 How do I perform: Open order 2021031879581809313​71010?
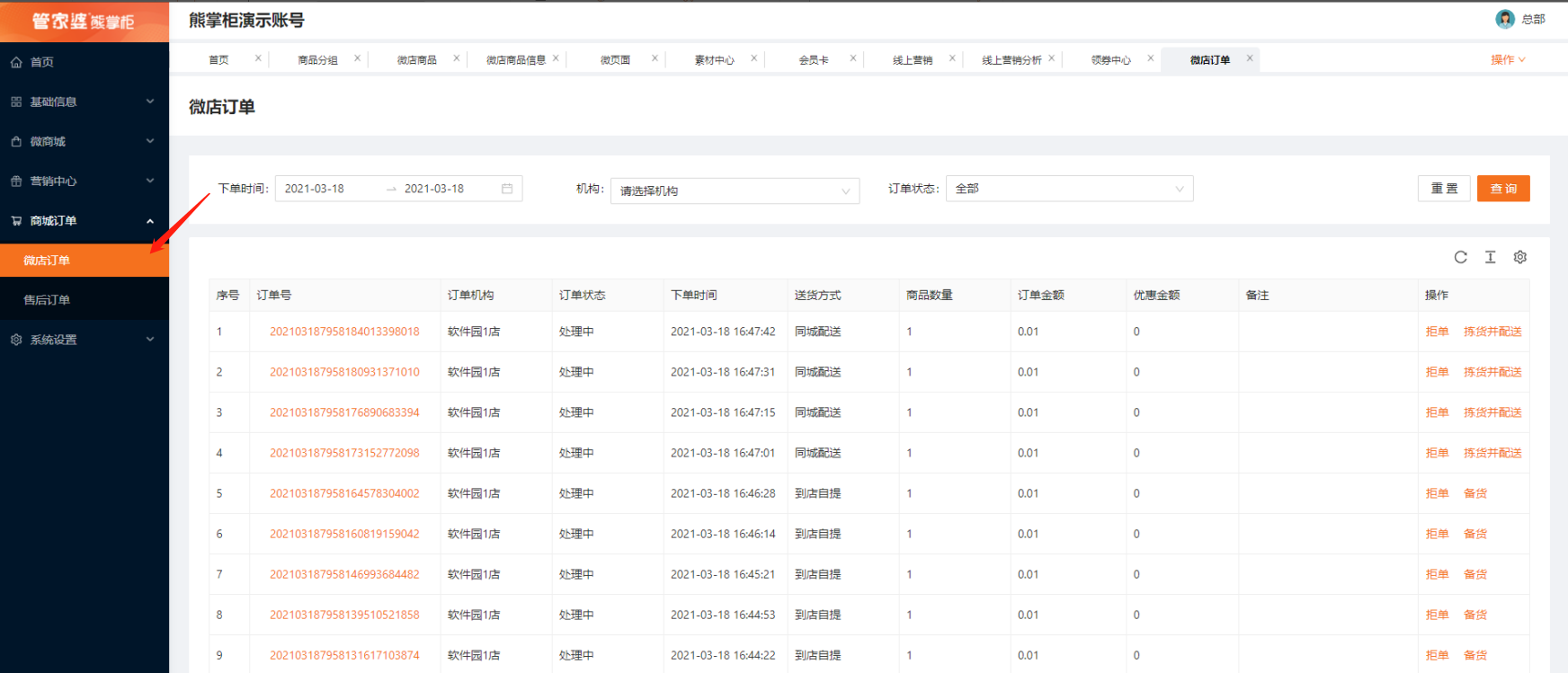pyautogui.click(x=344, y=372)
